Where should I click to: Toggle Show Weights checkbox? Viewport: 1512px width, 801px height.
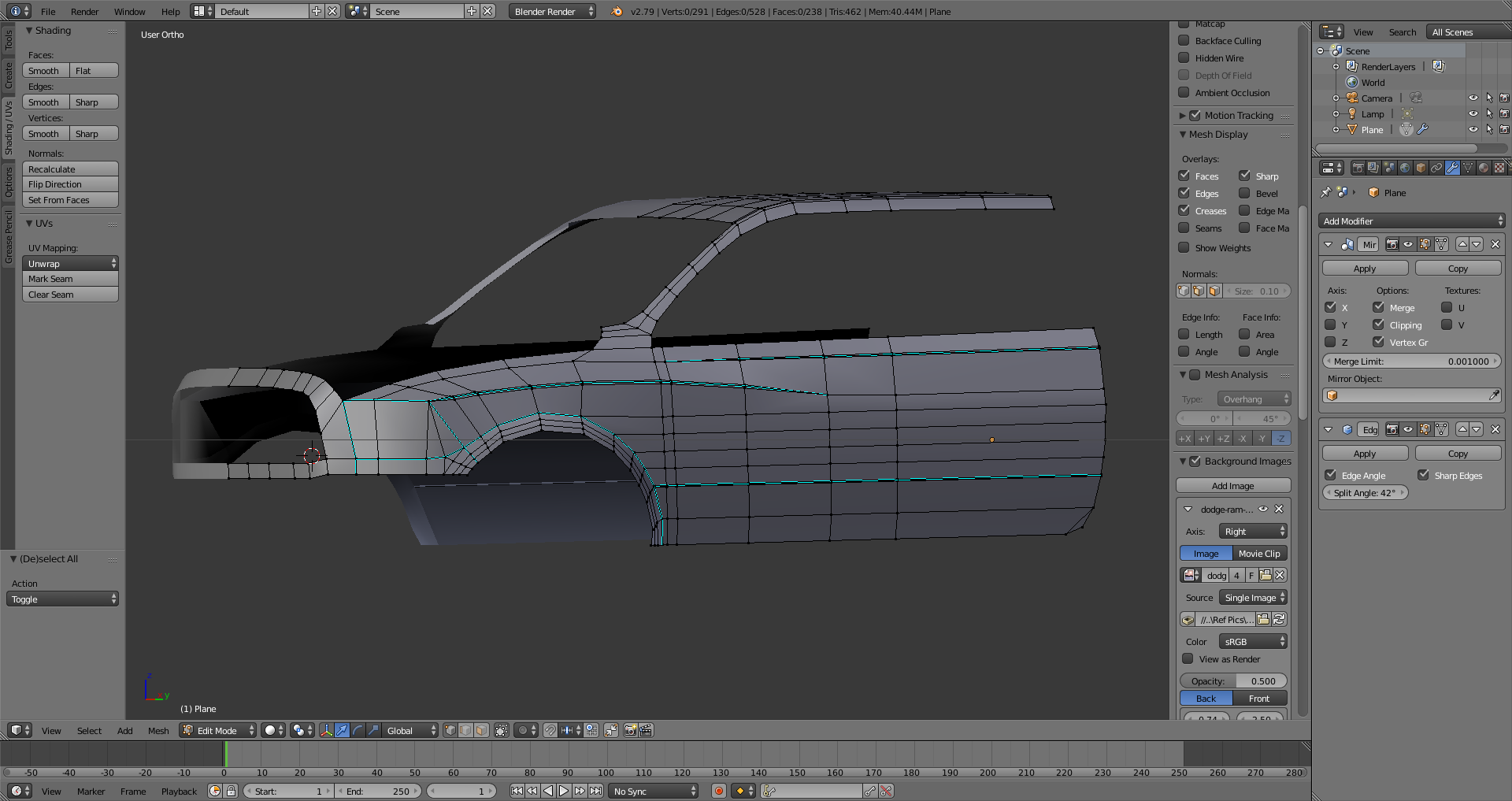[1184, 247]
